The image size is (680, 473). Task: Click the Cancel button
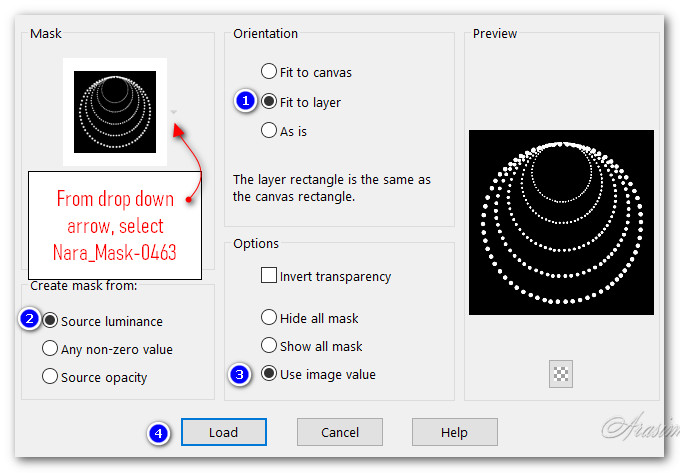[340, 432]
